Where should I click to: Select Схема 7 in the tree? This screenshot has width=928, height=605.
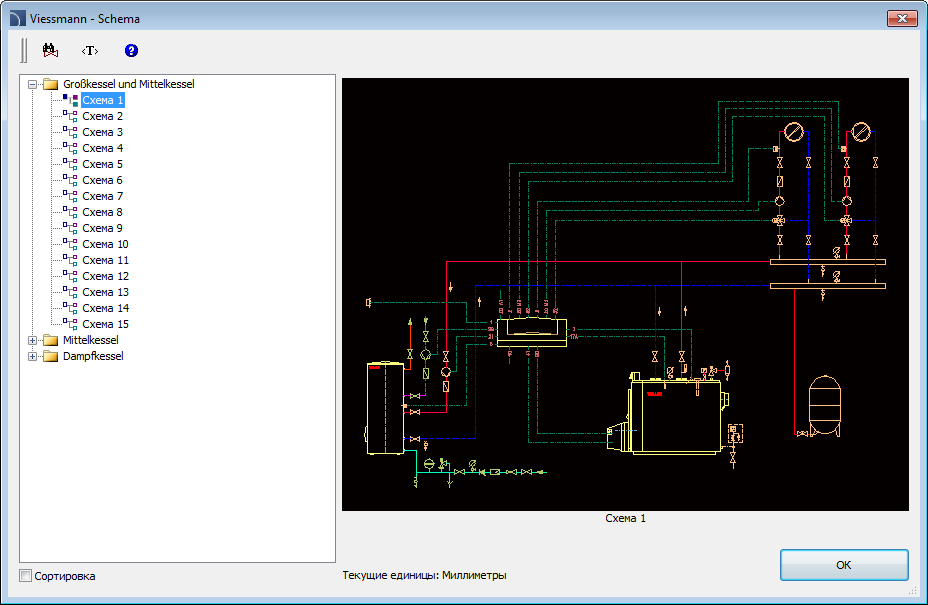point(102,196)
